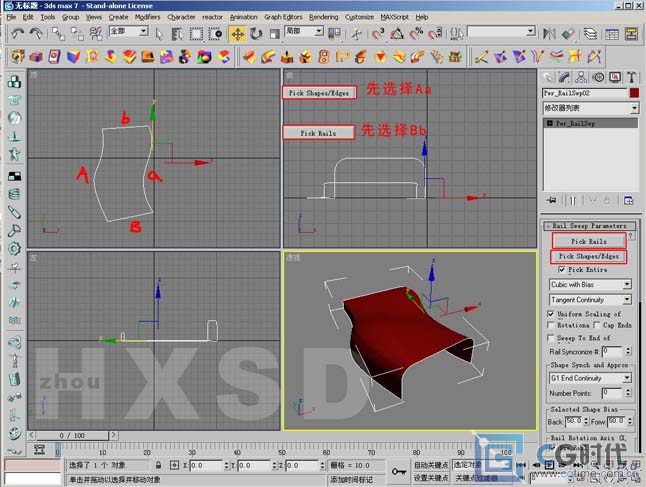Click the Mirror tool icon
Viewport: 646px width, 487px height.
[549, 34]
